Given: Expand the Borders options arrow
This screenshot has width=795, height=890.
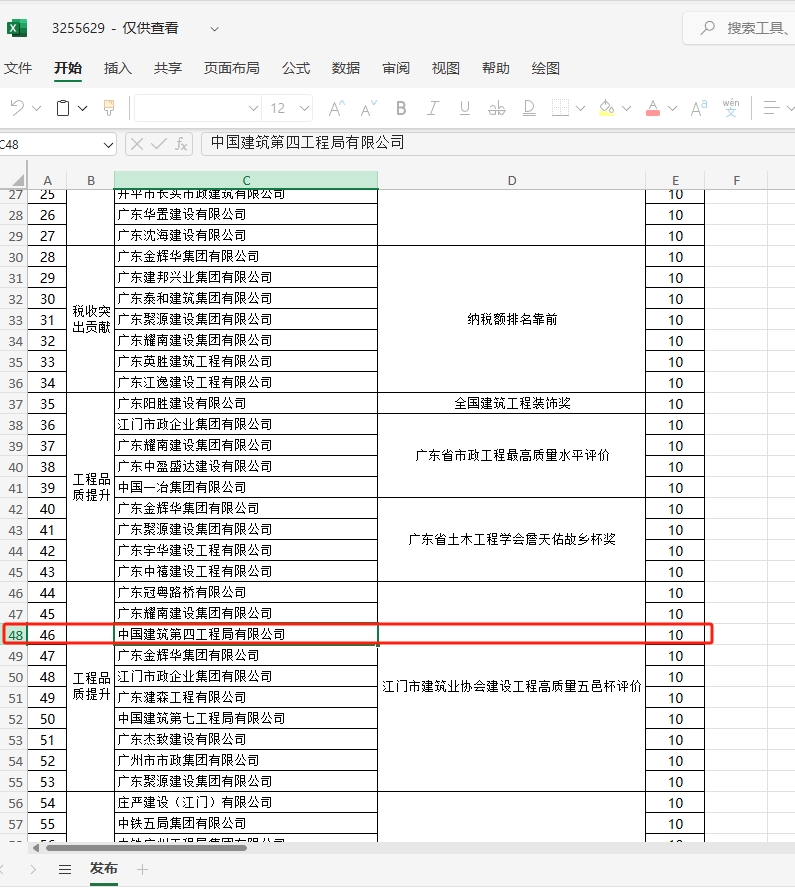Looking at the screenshot, I should (x=580, y=108).
